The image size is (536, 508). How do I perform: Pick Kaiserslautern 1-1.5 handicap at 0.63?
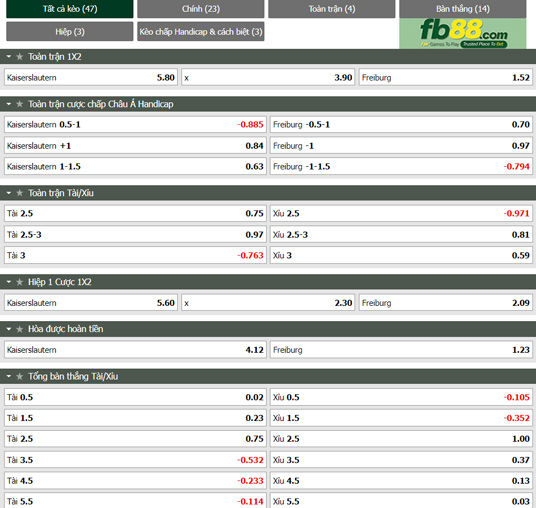coord(135,166)
